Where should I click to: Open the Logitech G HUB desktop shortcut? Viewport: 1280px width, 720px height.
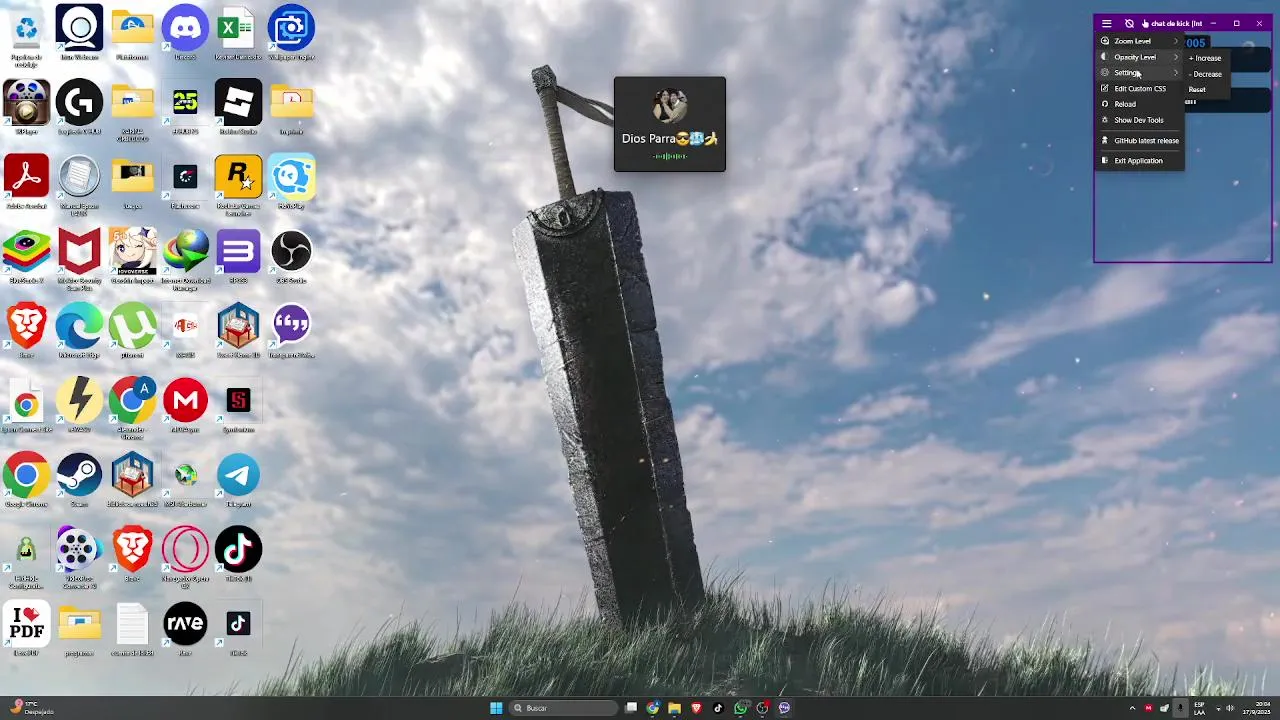coord(79,108)
